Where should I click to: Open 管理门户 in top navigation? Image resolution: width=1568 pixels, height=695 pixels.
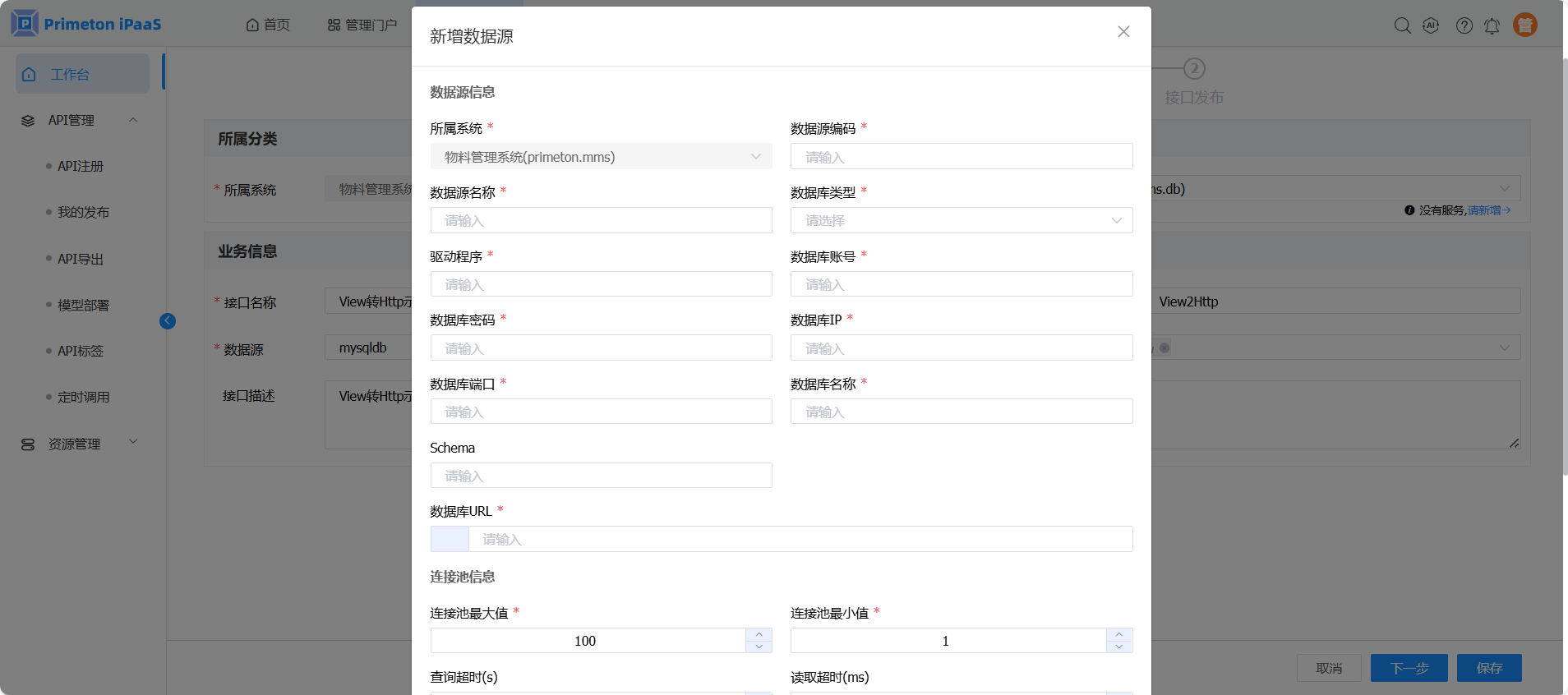click(x=362, y=25)
